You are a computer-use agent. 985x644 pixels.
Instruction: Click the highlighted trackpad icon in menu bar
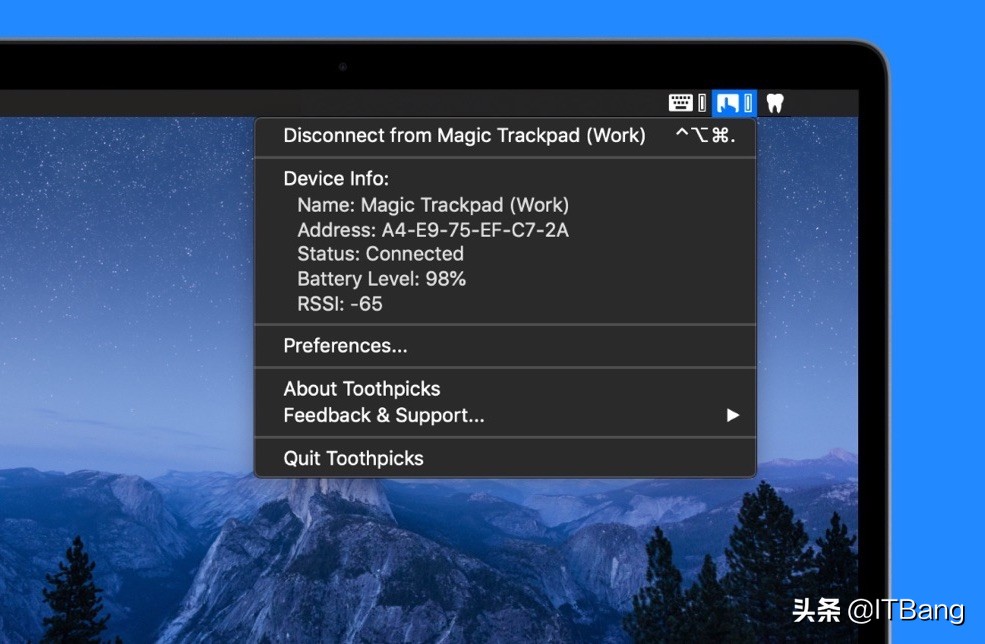pos(727,103)
